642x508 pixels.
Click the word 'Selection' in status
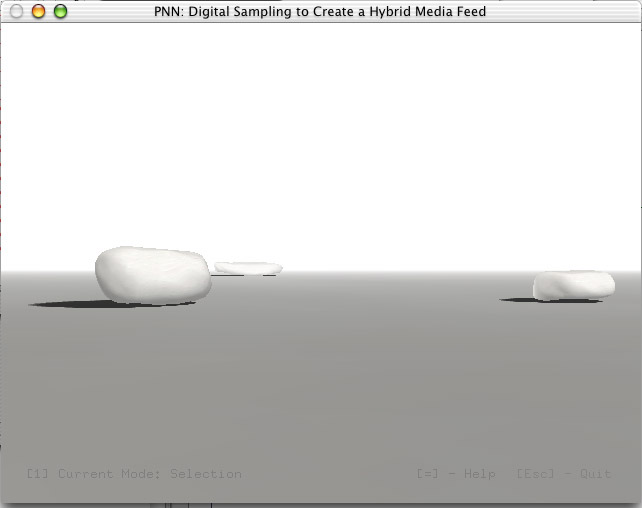click(x=206, y=474)
